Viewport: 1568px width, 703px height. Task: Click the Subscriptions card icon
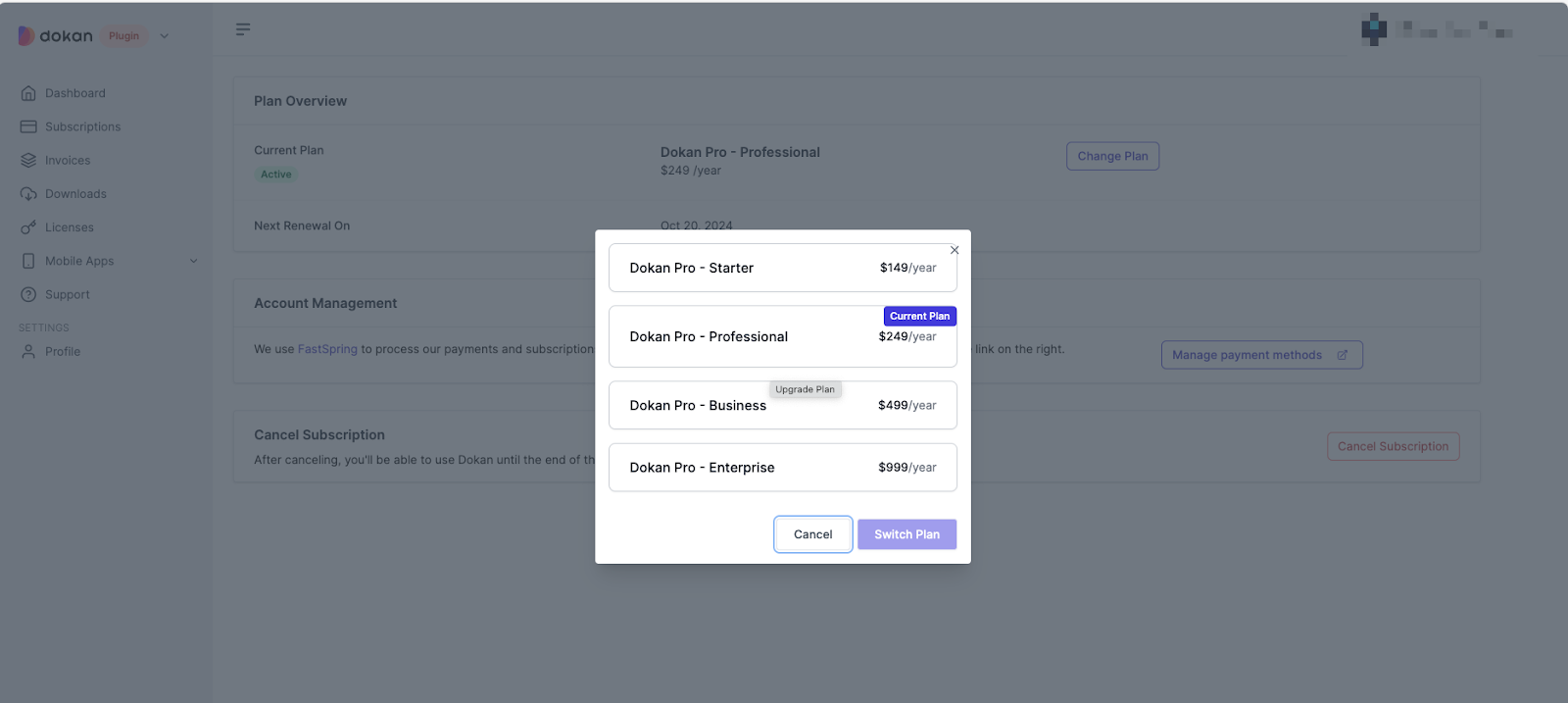coord(28,126)
